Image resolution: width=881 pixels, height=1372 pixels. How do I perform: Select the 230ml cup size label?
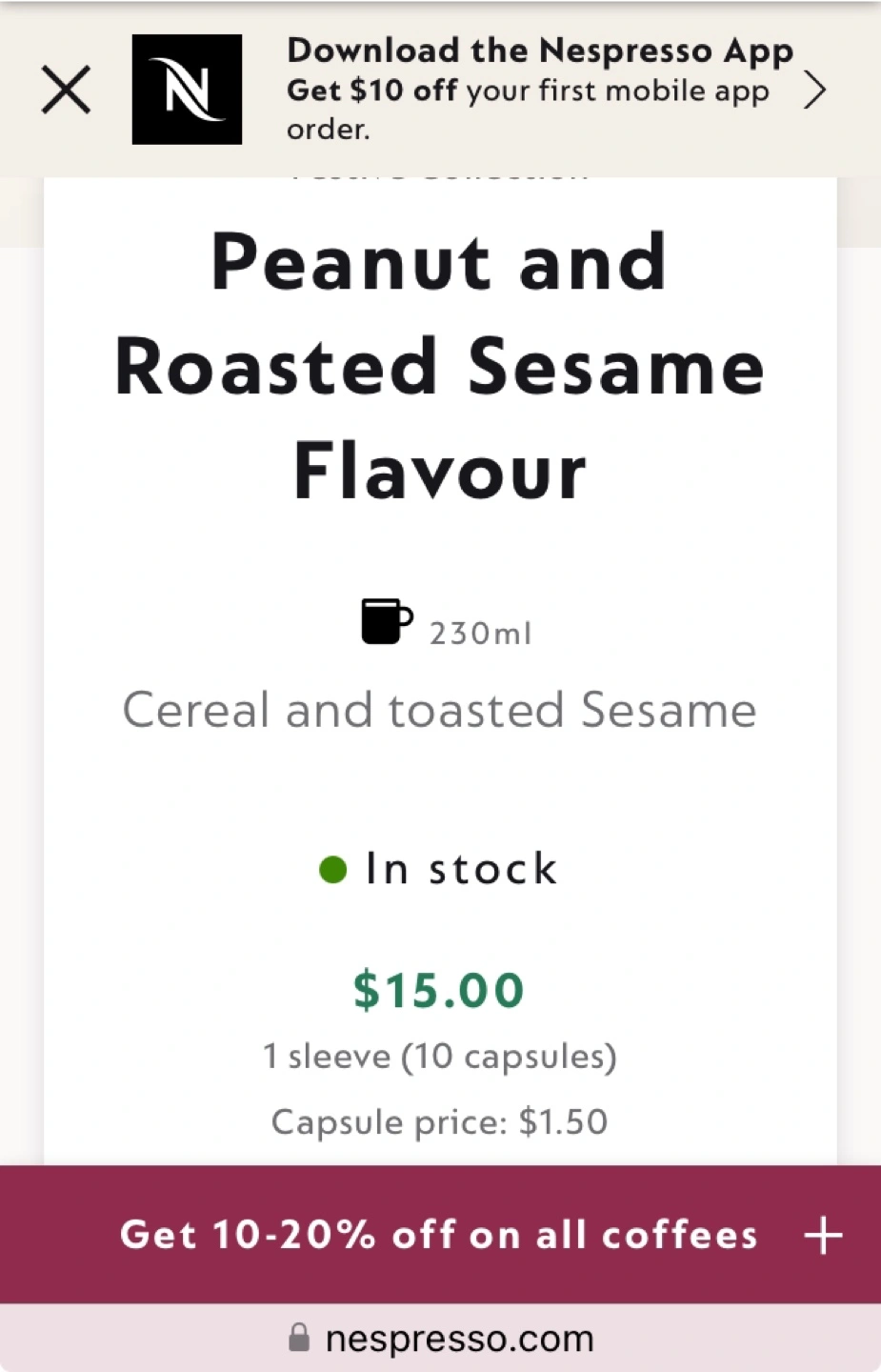(480, 634)
